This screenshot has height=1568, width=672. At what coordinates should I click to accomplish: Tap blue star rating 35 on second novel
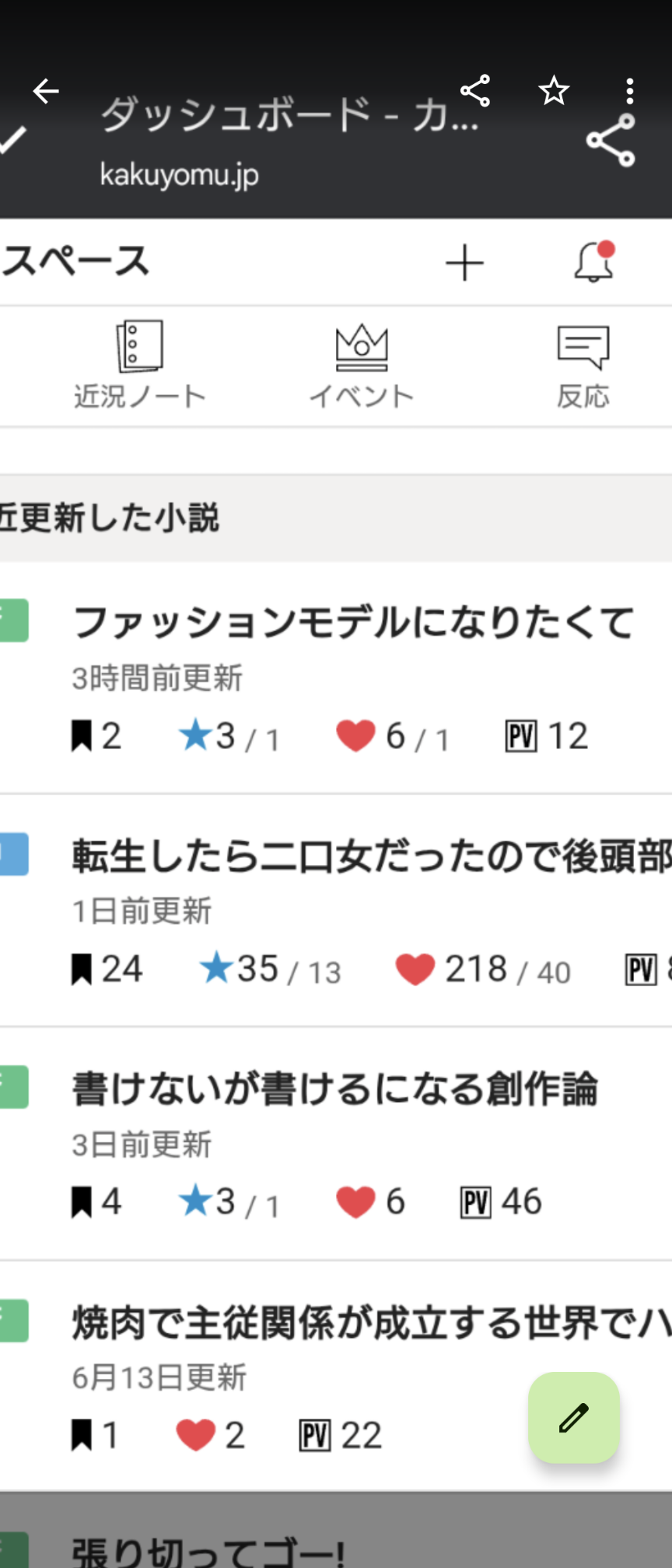(x=257, y=969)
